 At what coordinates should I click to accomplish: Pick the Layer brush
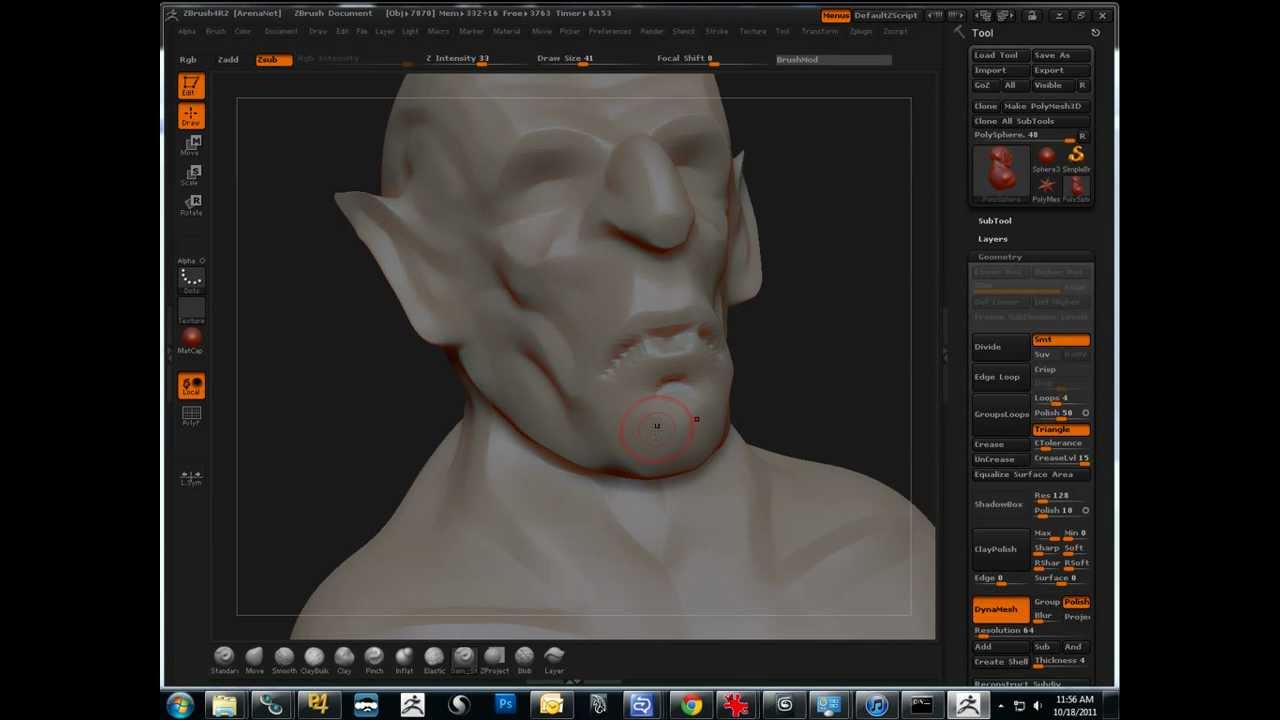[x=554, y=660]
